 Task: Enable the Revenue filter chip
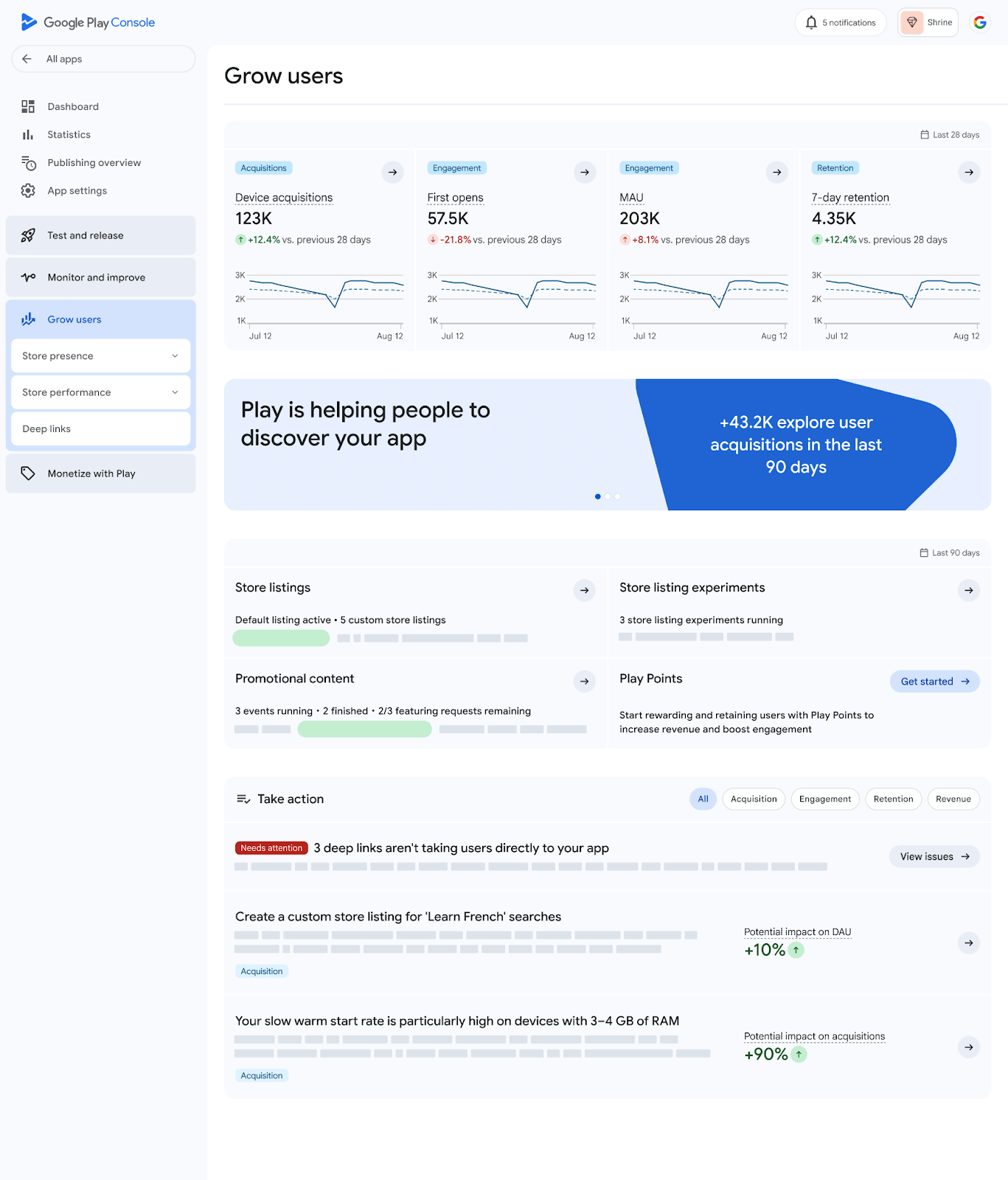coord(953,799)
